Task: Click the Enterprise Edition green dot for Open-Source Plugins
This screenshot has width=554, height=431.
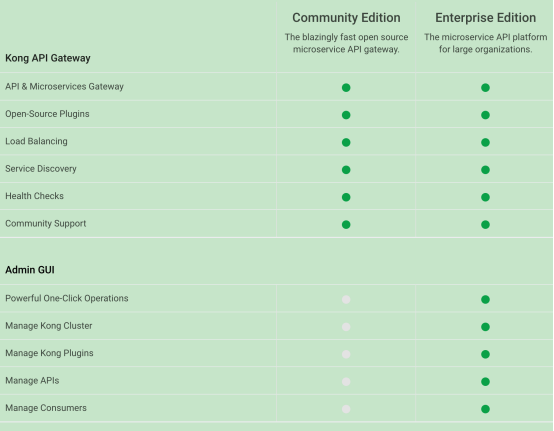Action: pyautogui.click(x=485, y=115)
